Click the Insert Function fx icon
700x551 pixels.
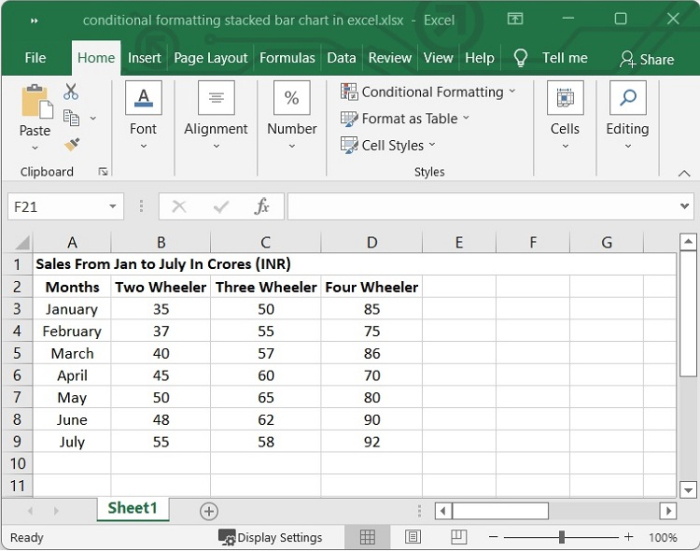(x=262, y=207)
